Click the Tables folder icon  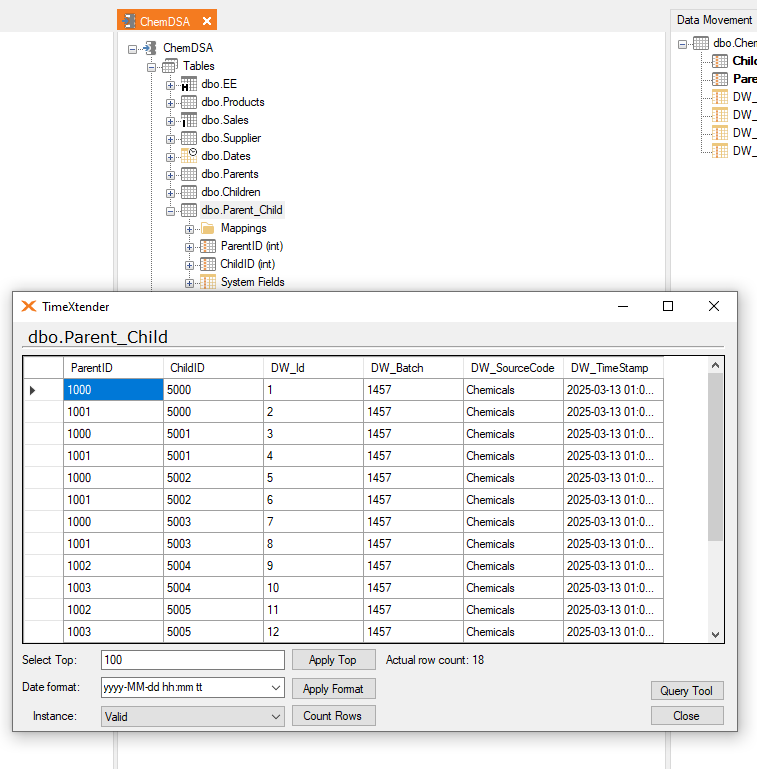click(x=170, y=66)
